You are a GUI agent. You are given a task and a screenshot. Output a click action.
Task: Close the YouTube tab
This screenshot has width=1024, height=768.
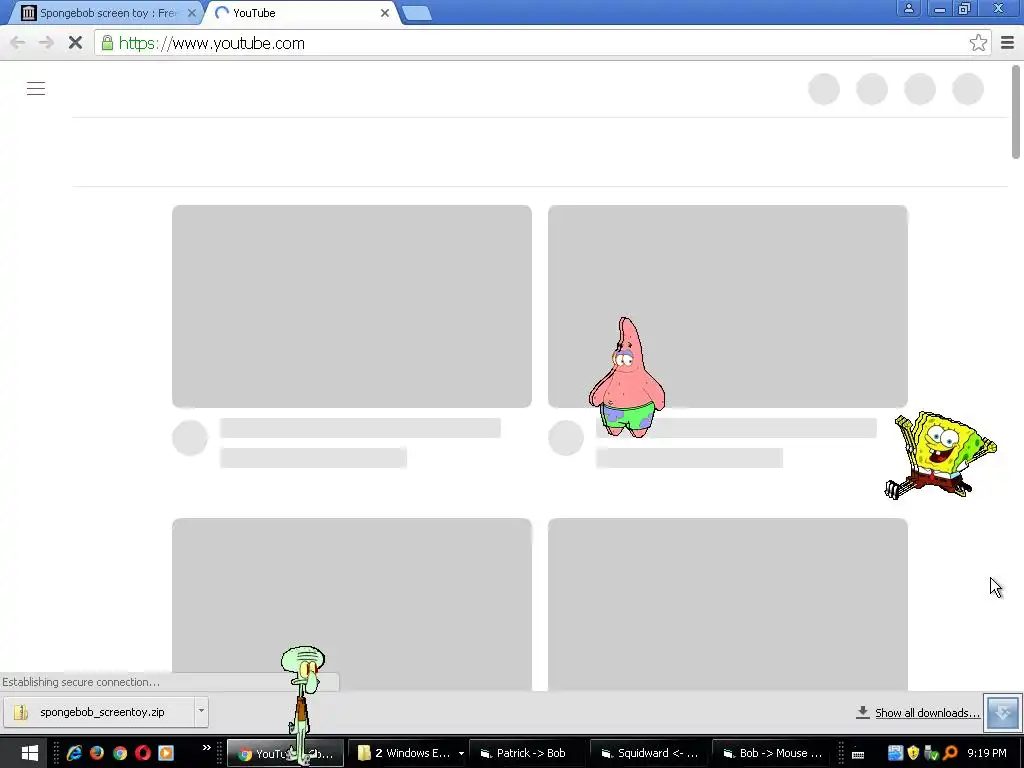(x=385, y=12)
